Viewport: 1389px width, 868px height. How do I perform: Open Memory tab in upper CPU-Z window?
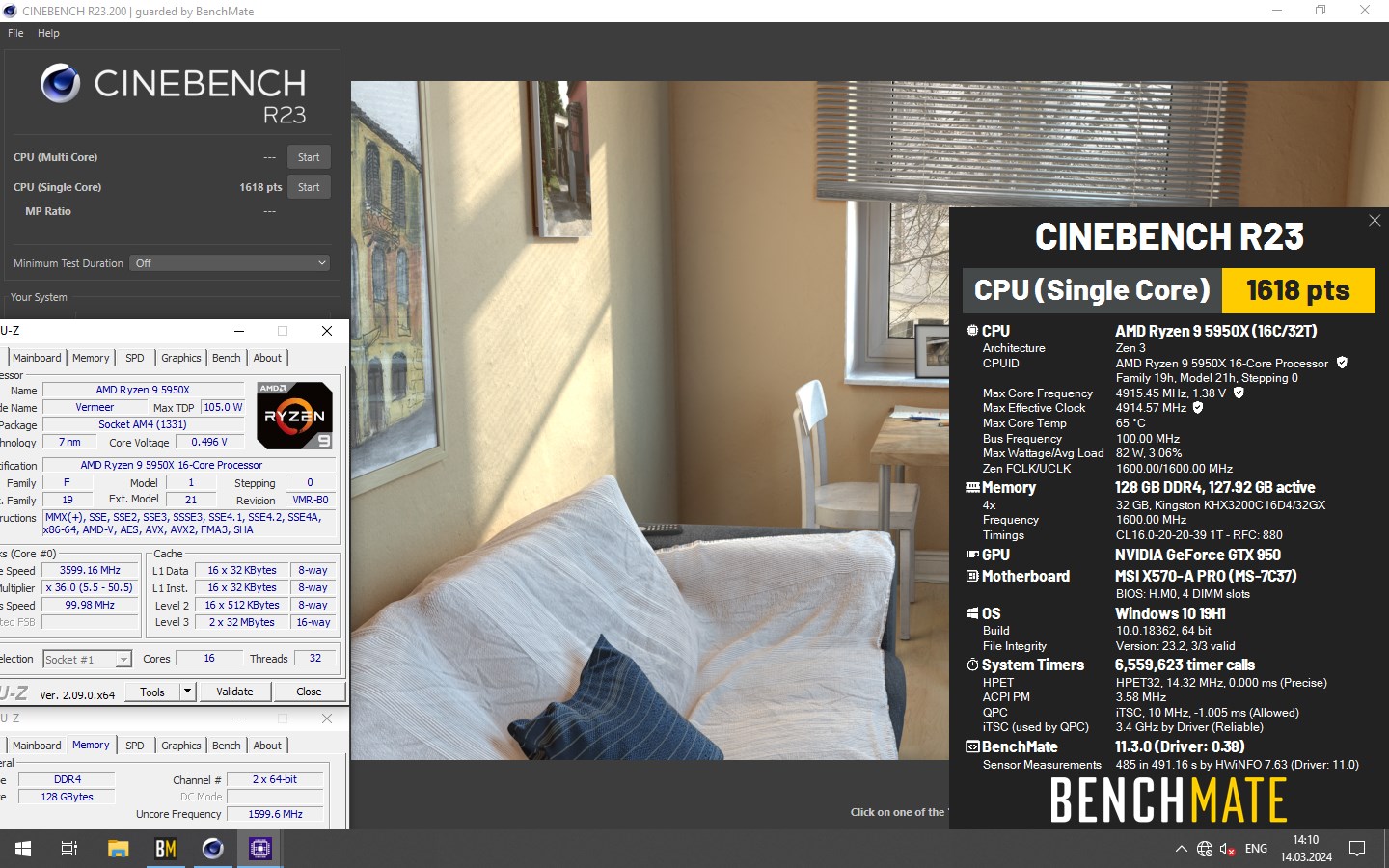click(91, 358)
